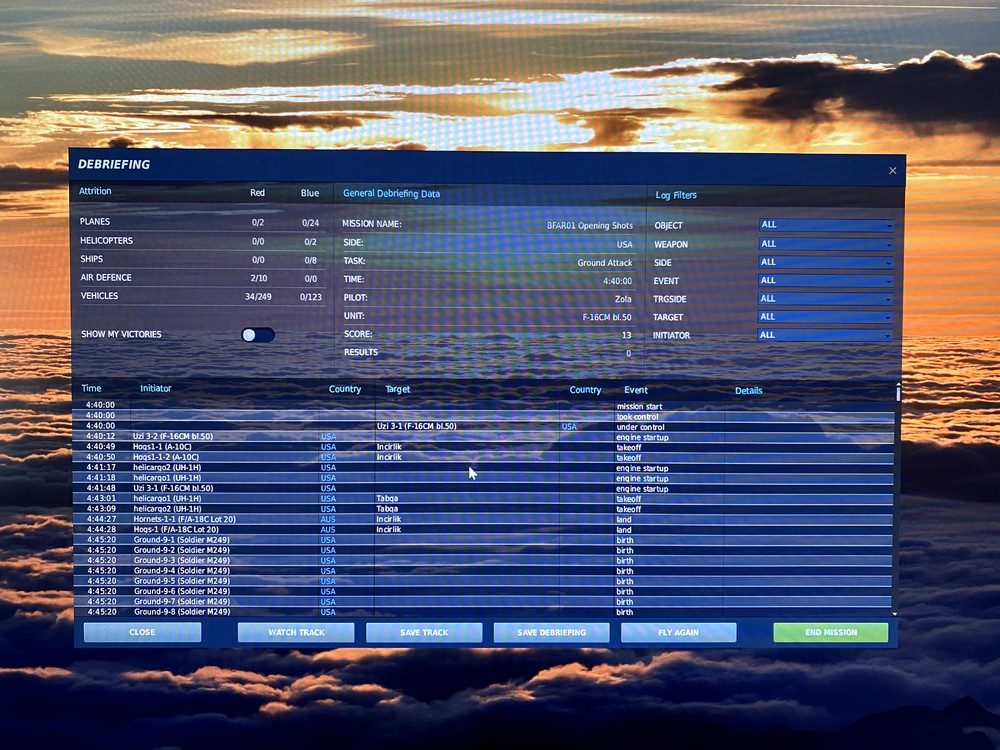Screen dimensions: 1000x750
Task: Select the Hogs1-2 (A-10C) takeoff row
Action: click(x=485, y=457)
